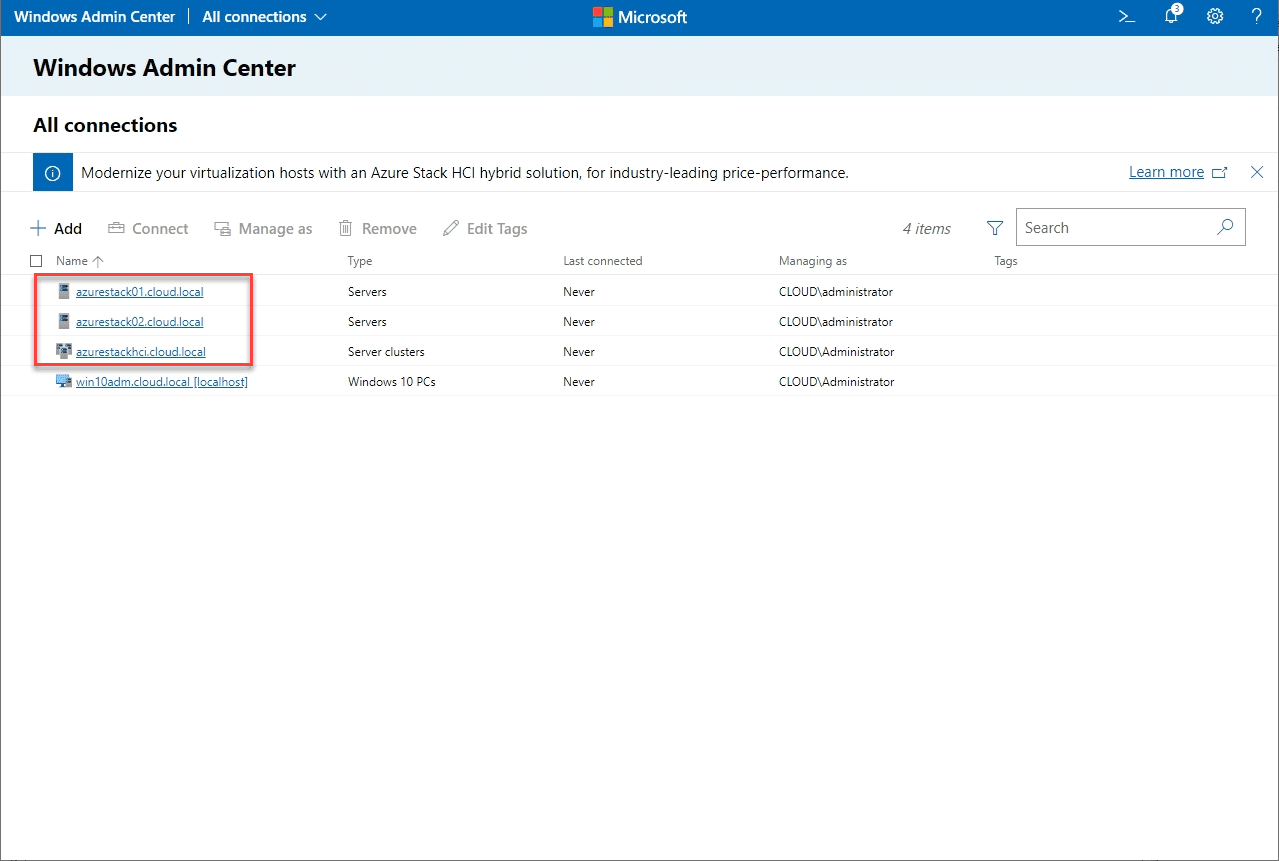
Task: Click the info icon on the banner
Action: [52, 171]
